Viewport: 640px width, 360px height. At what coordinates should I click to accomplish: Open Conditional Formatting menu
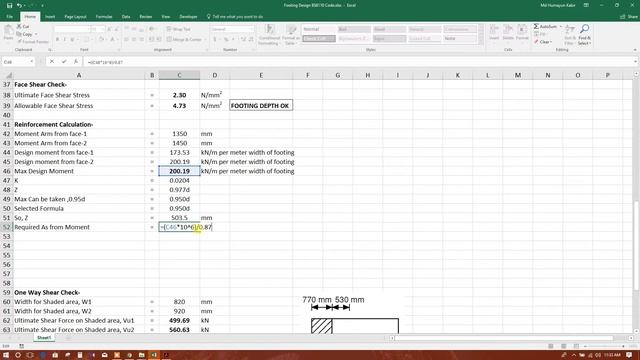[269, 35]
